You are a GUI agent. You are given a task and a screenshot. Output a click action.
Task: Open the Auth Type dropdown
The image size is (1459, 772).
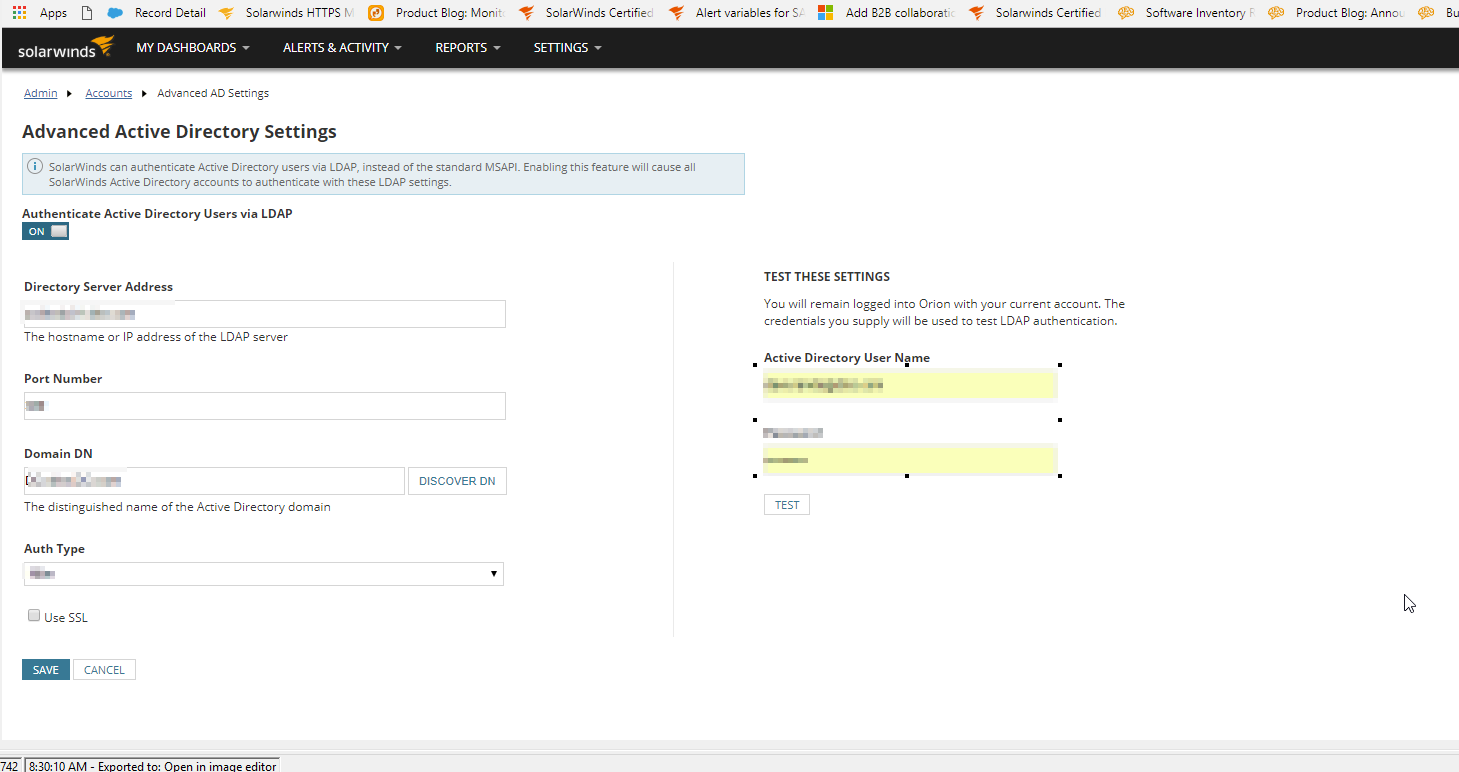click(264, 573)
